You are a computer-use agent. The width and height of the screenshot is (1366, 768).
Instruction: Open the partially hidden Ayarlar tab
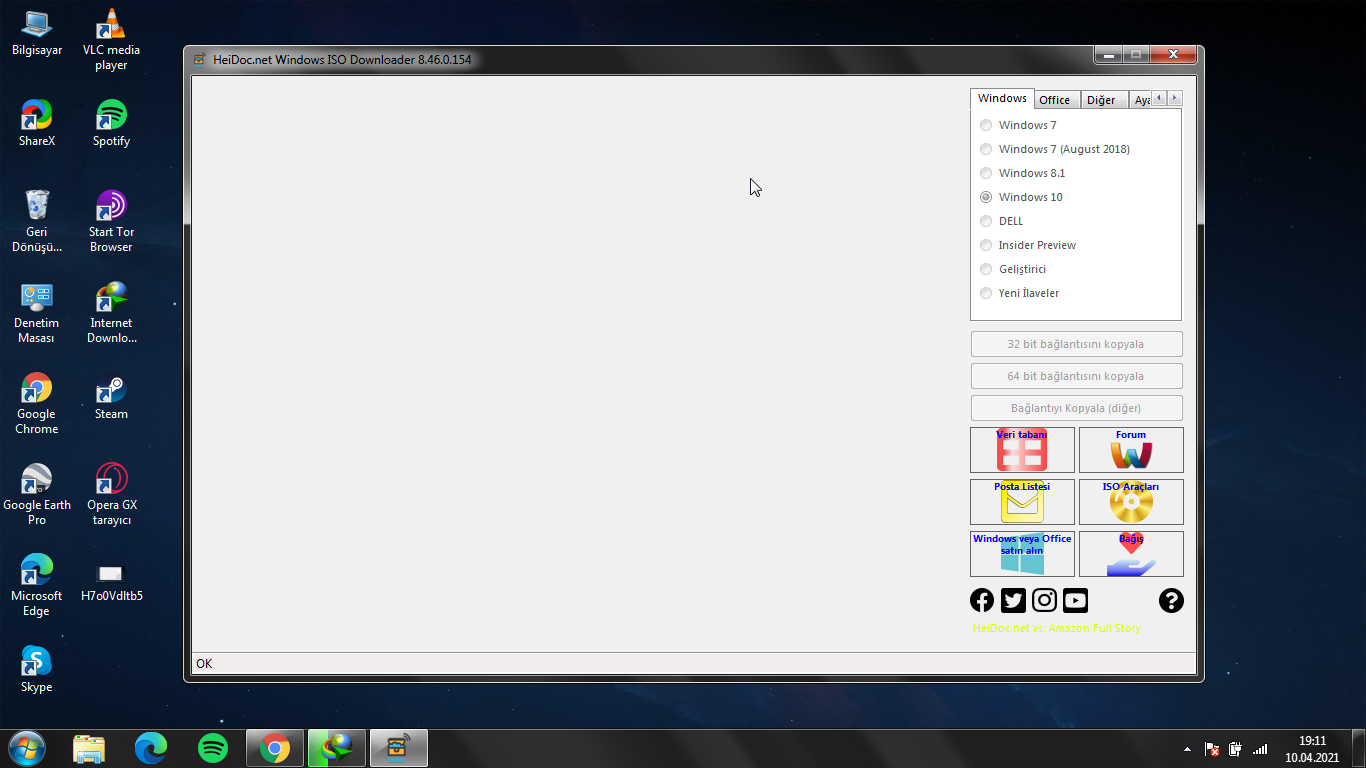click(1140, 100)
